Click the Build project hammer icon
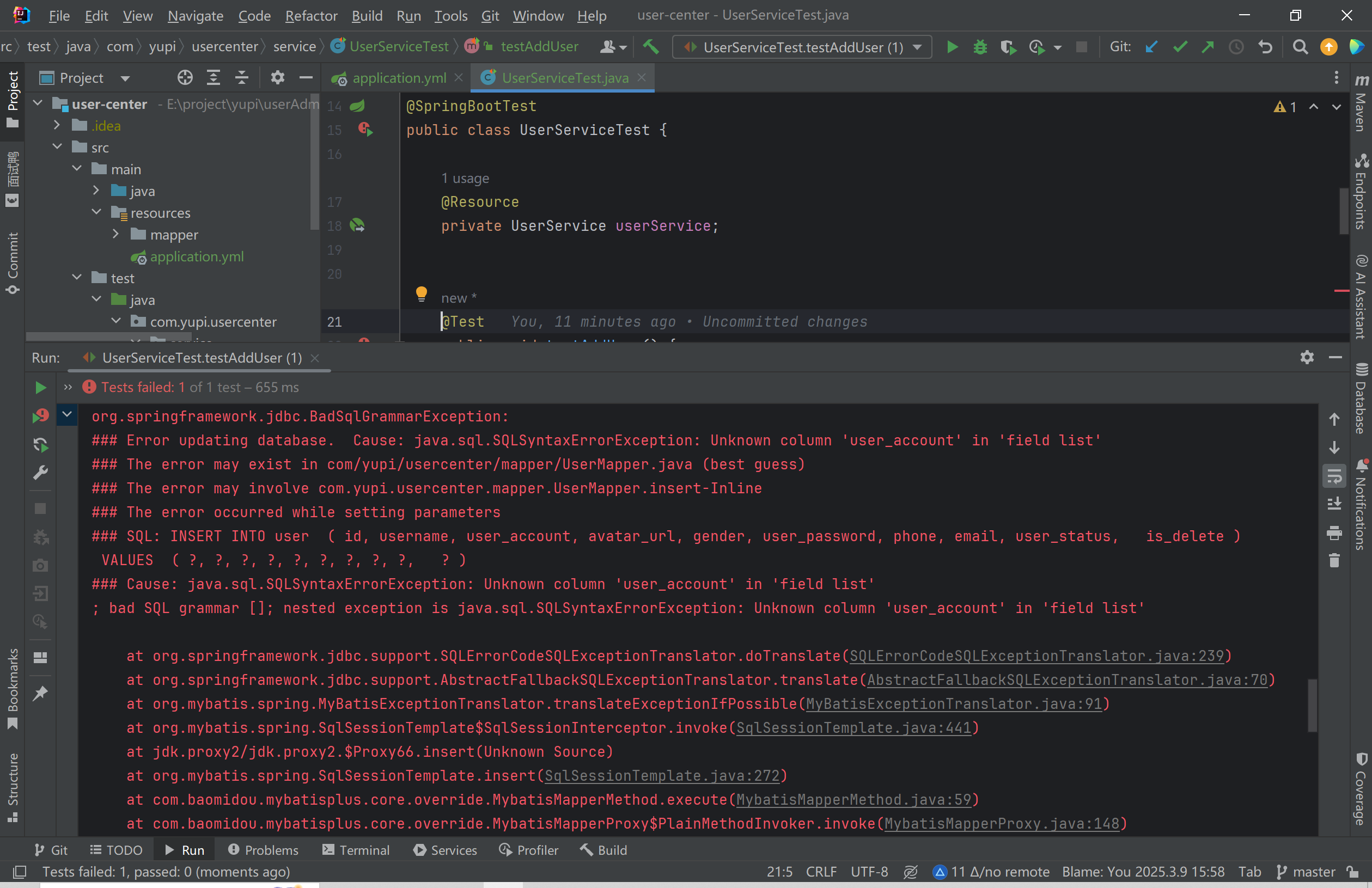 (x=651, y=47)
